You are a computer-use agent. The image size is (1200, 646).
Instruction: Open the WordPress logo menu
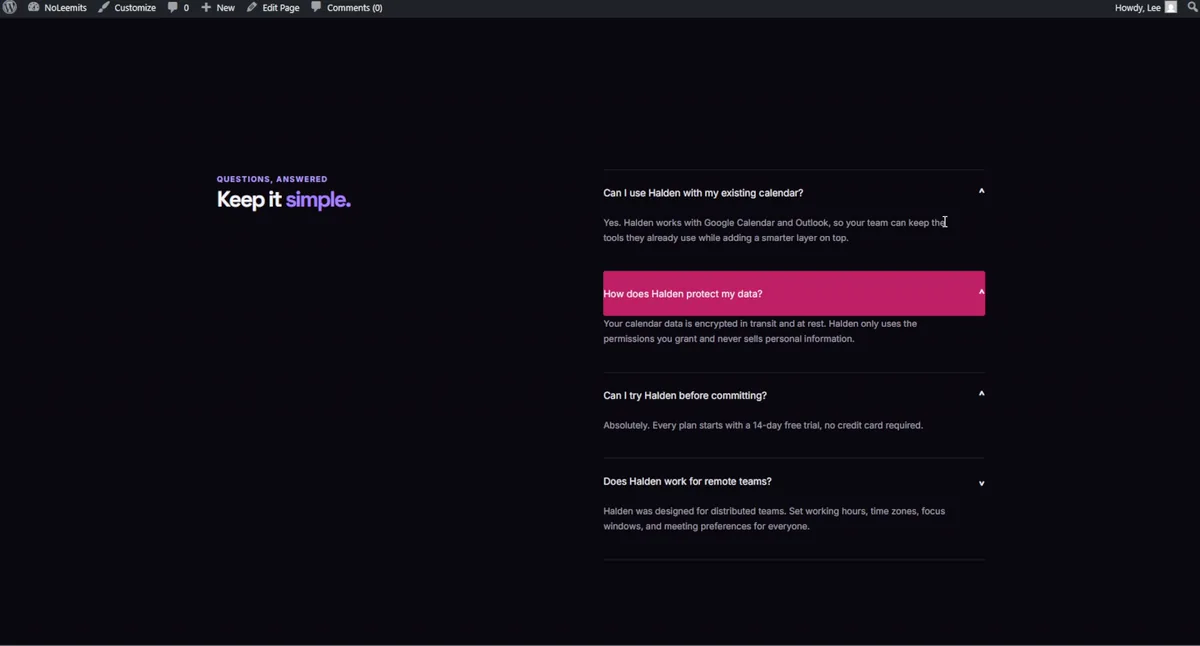point(10,7)
